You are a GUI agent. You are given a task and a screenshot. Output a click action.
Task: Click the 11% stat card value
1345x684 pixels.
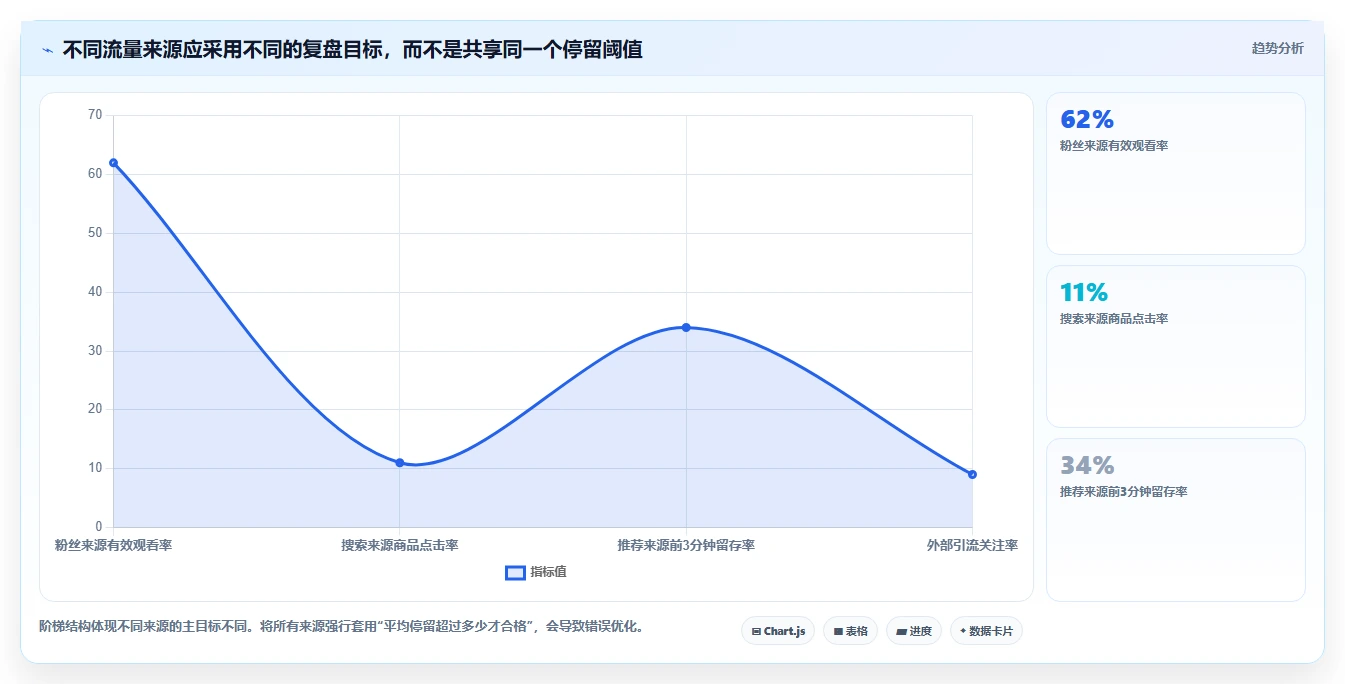[1084, 293]
